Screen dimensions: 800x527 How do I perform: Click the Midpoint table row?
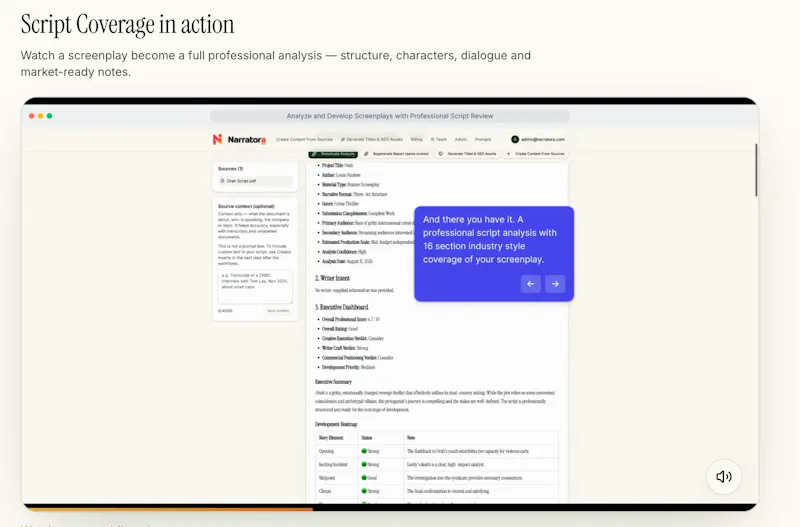(x=437, y=478)
